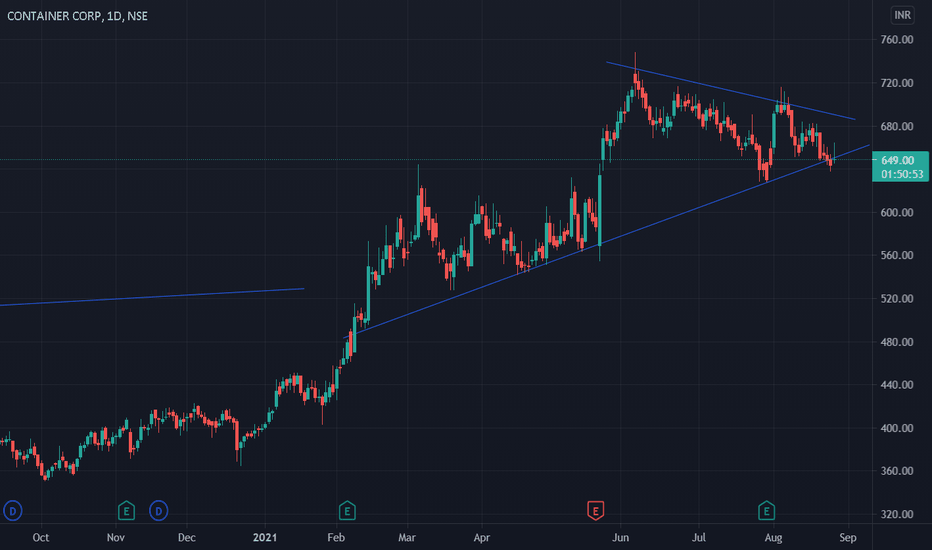
Task: Click the CONTAINER CORP, 1D, NSE title
Action: click(77, 16)
